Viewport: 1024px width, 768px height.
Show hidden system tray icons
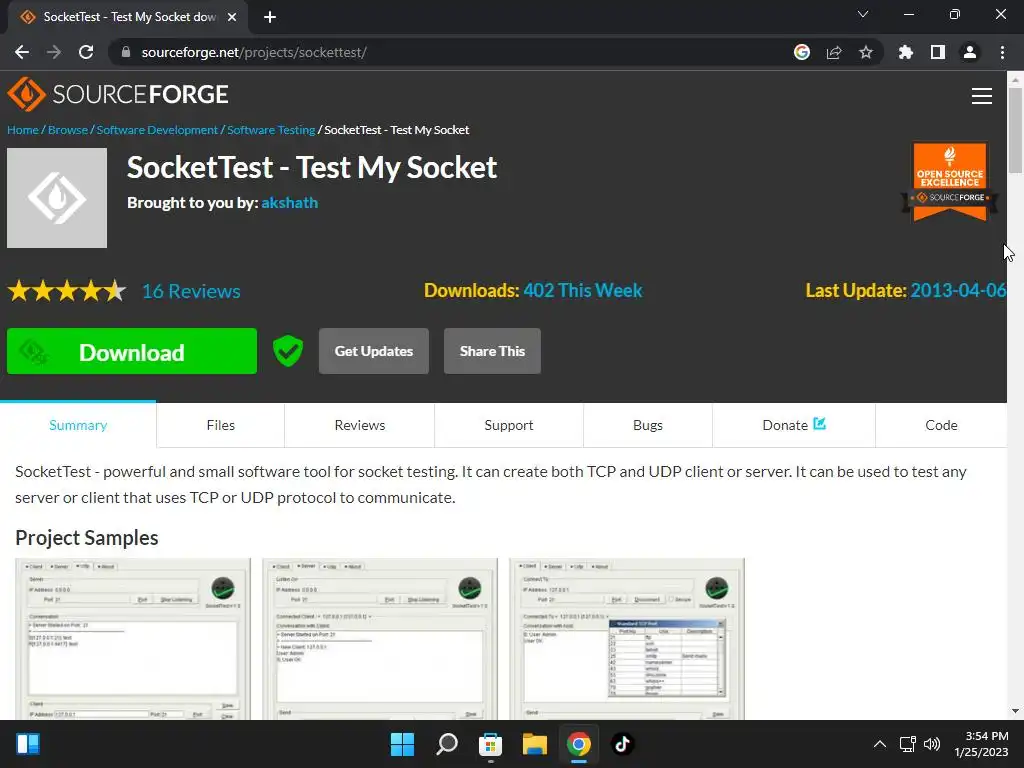pos(880,744)
